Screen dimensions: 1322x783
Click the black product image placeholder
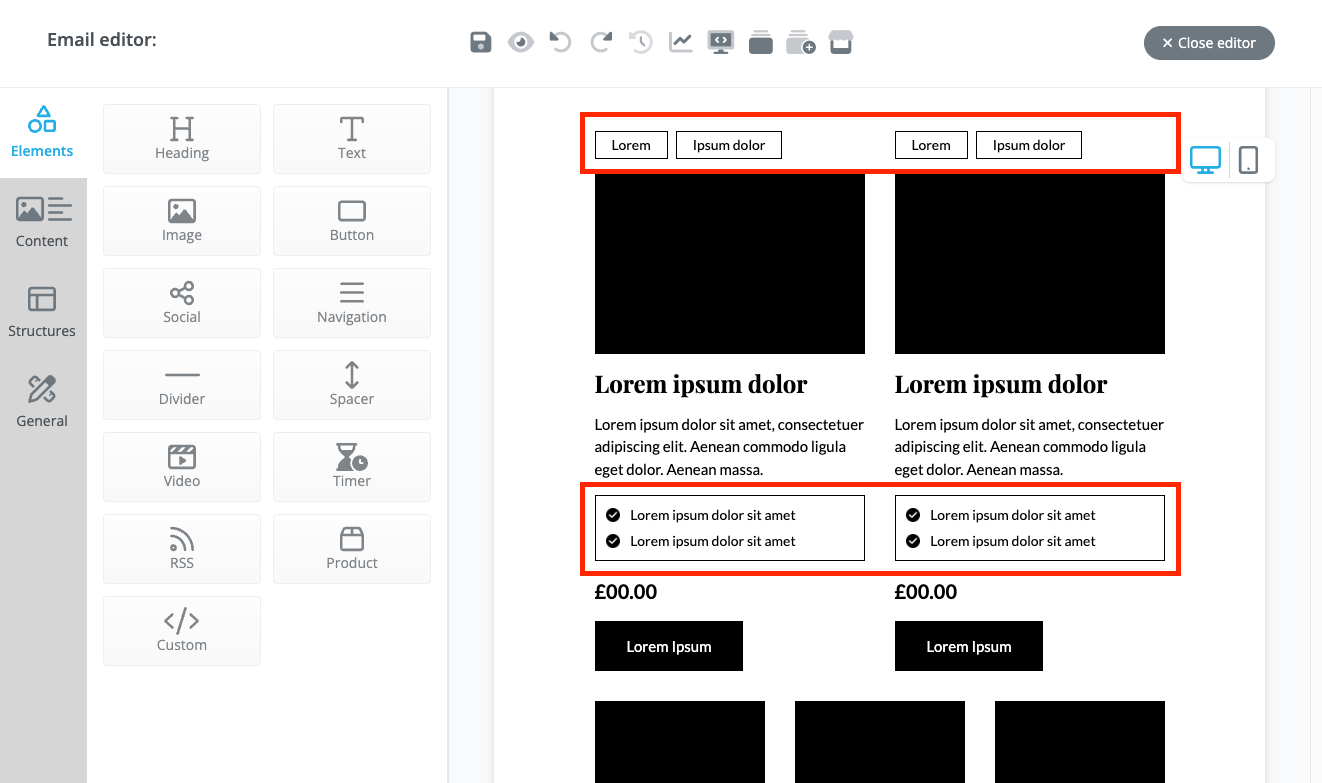pos(729,263)
